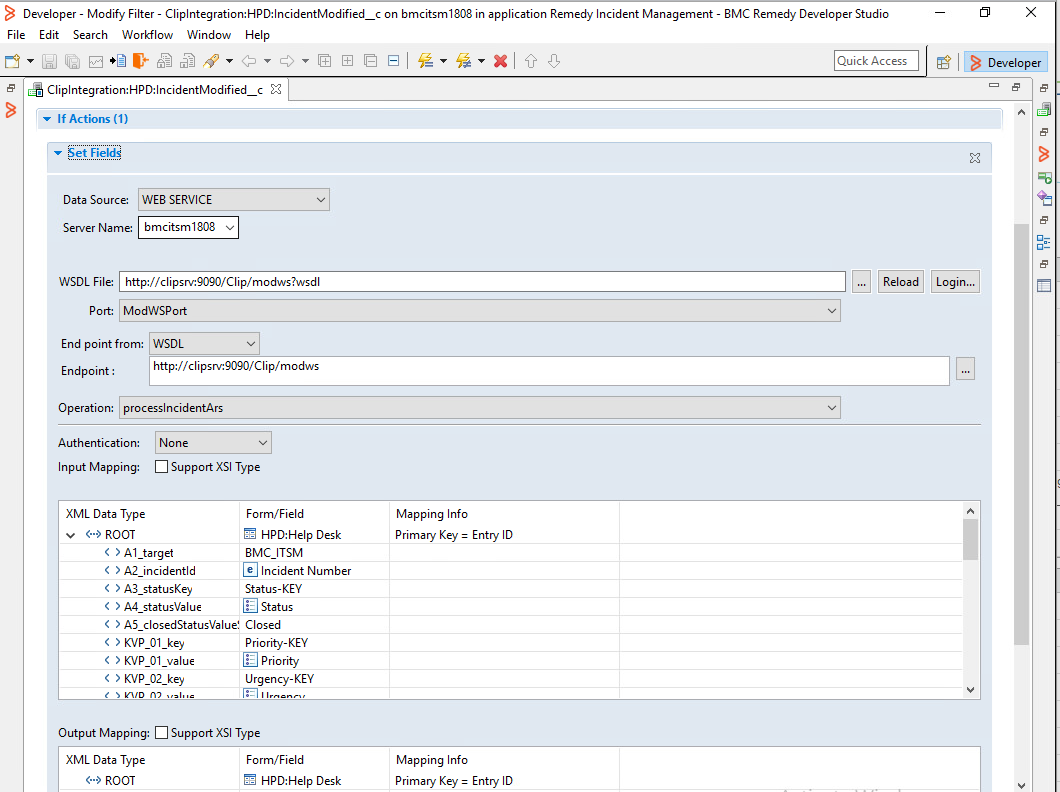1060x792 pixels.
Task: Click the Open Perspective icon
Action: tap(944, 63)
